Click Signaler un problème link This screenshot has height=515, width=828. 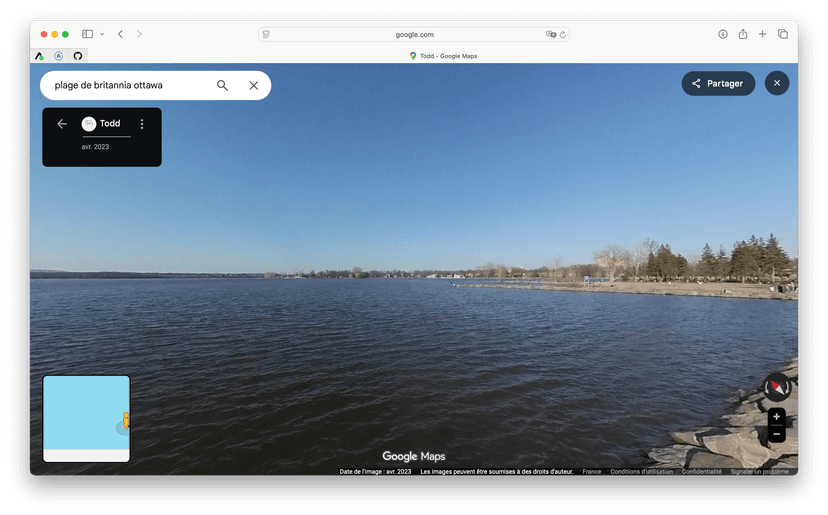[759, 472]
